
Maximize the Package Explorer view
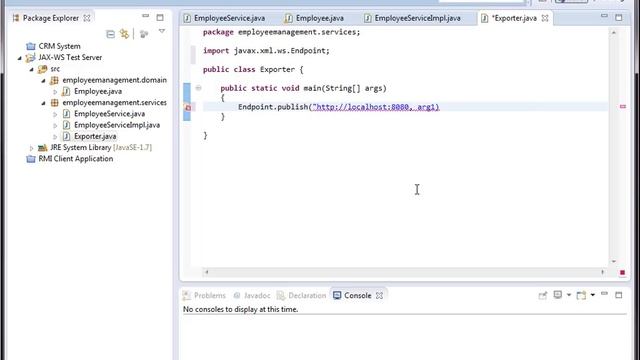tap(160, 18)
